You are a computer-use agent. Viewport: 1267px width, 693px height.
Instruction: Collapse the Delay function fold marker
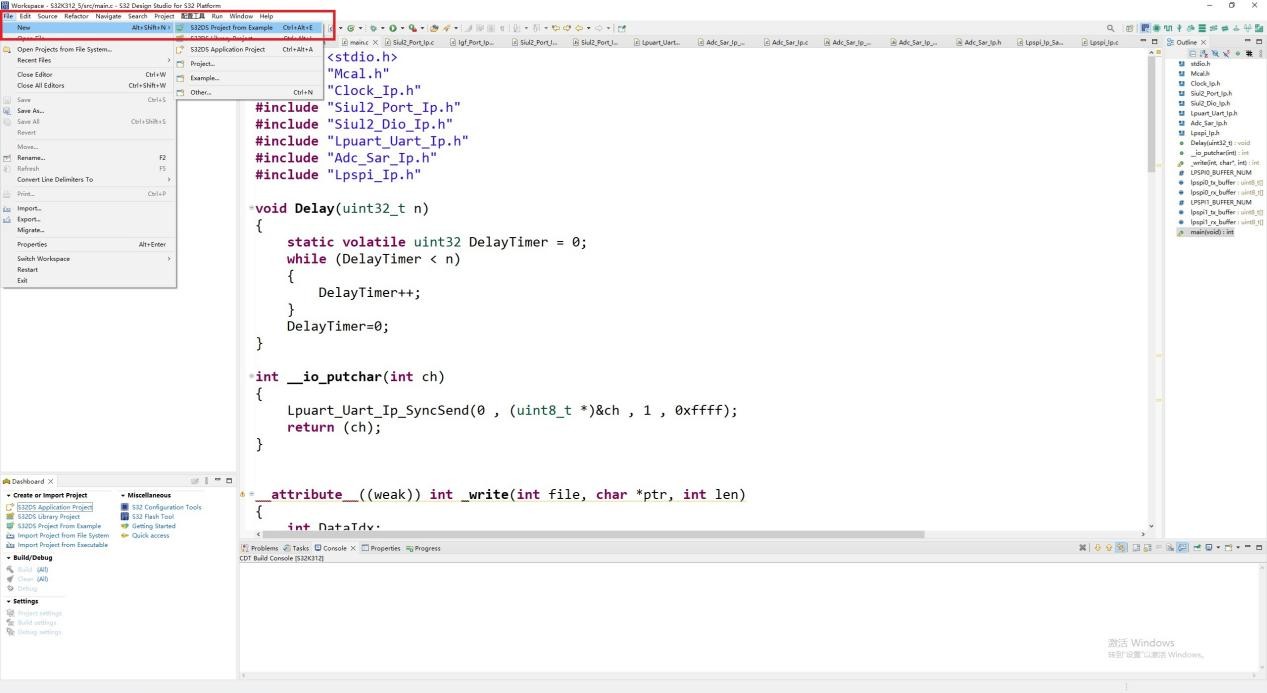tap(251, 209)
